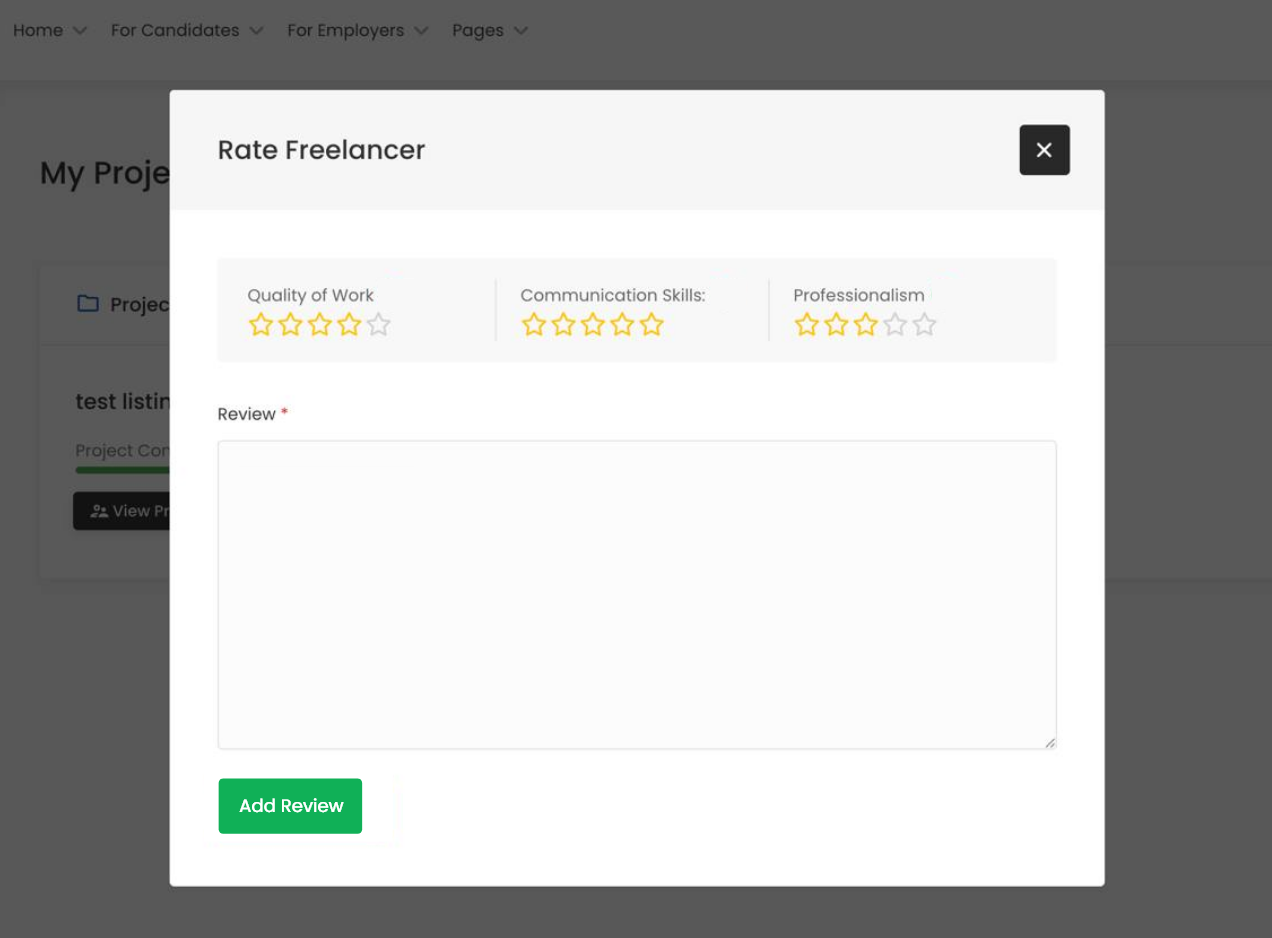1272x938 pixels.
Task: Set Communication Skills rating to four stars
Action: point(622,325)
